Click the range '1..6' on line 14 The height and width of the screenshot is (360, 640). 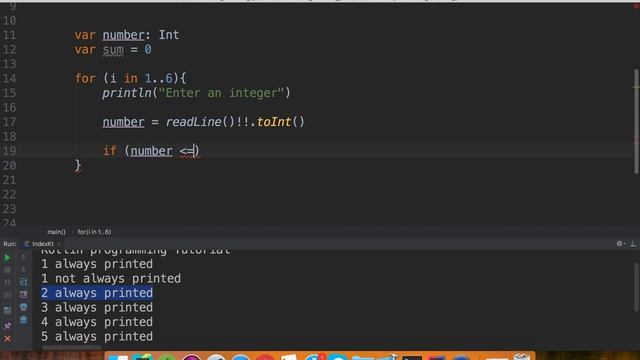click(x=158, y=78)
